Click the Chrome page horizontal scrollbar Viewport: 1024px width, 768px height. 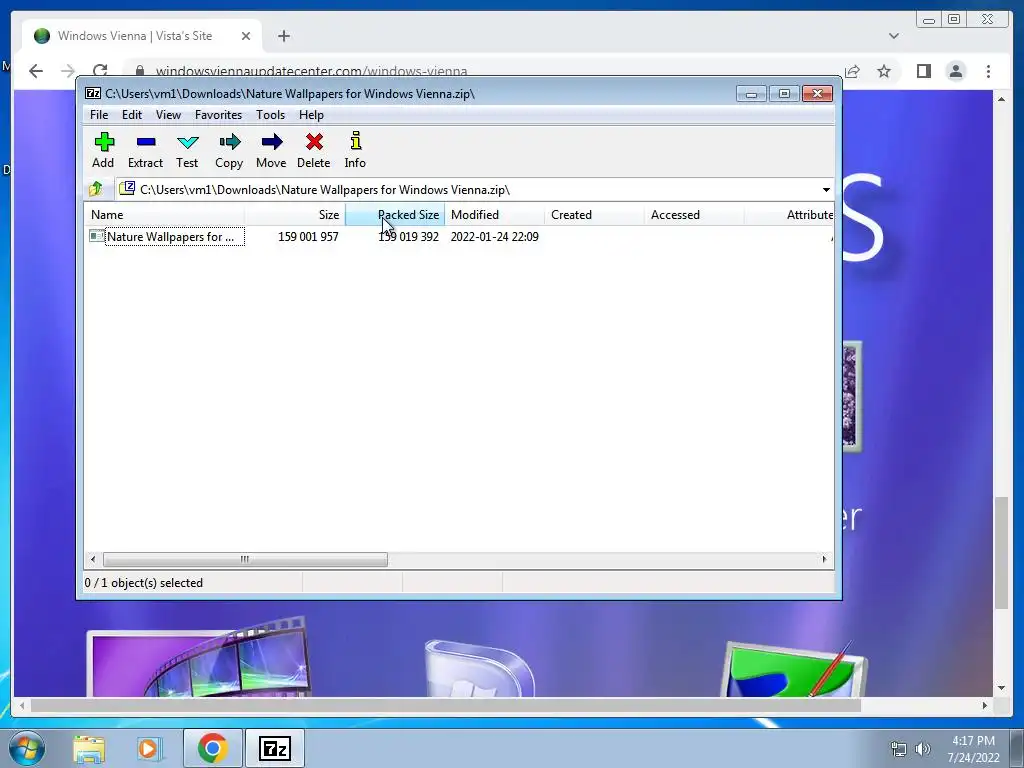tap(446, 705)
